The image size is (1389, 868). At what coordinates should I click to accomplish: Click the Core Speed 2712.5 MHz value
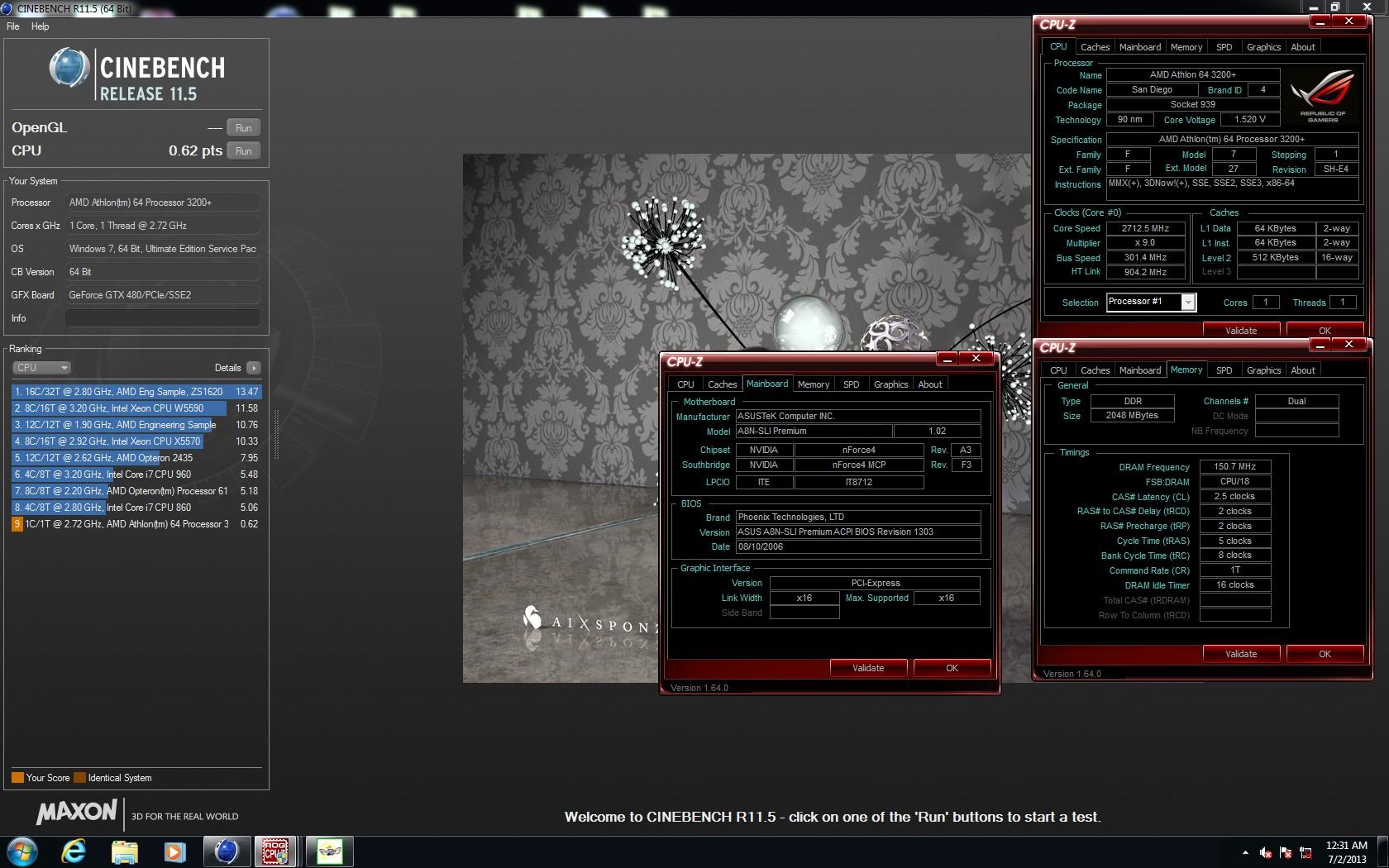(x=1145, y=228)
